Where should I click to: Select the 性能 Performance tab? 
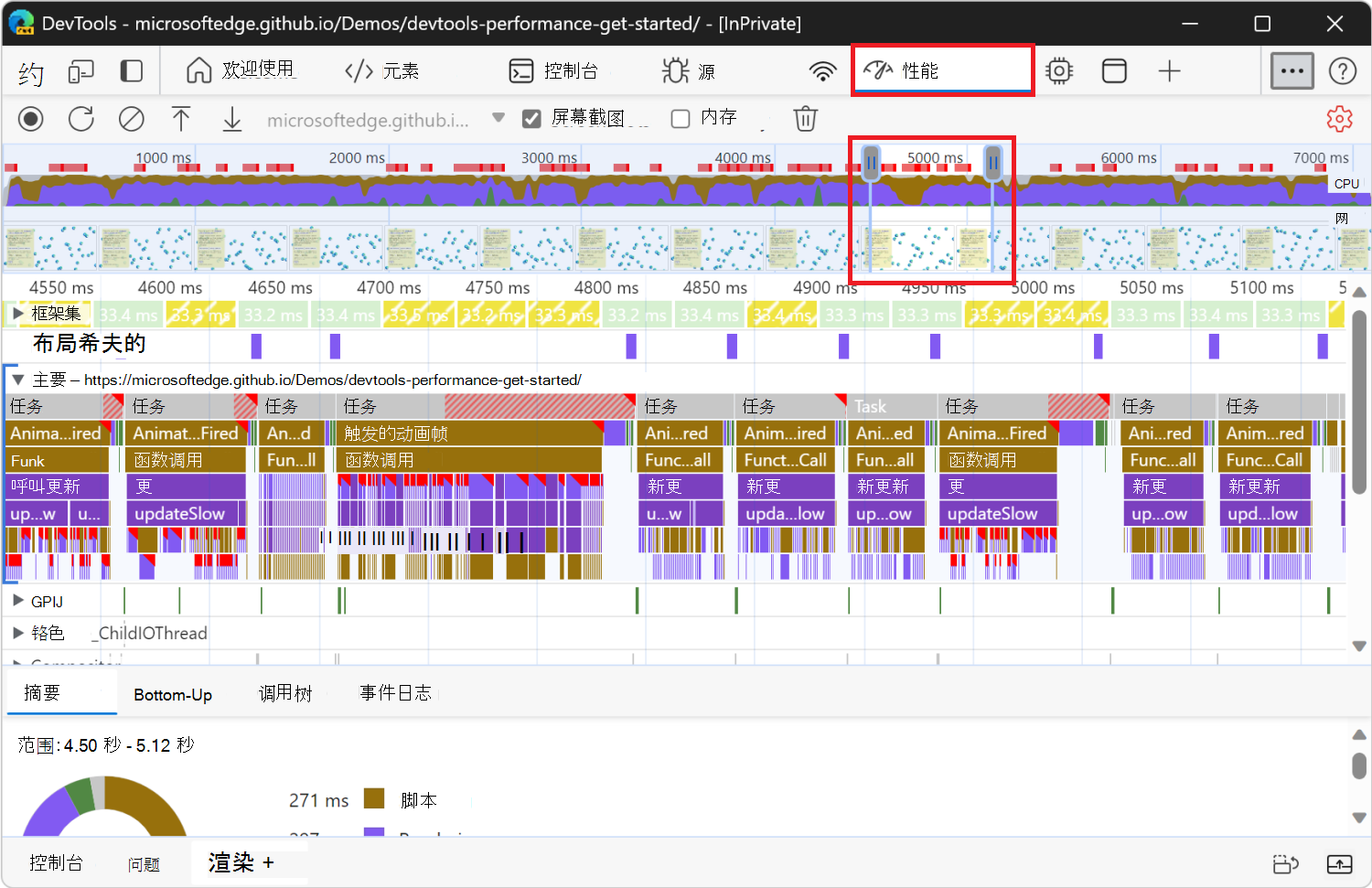pyautogui.click(x=942, y=70)
